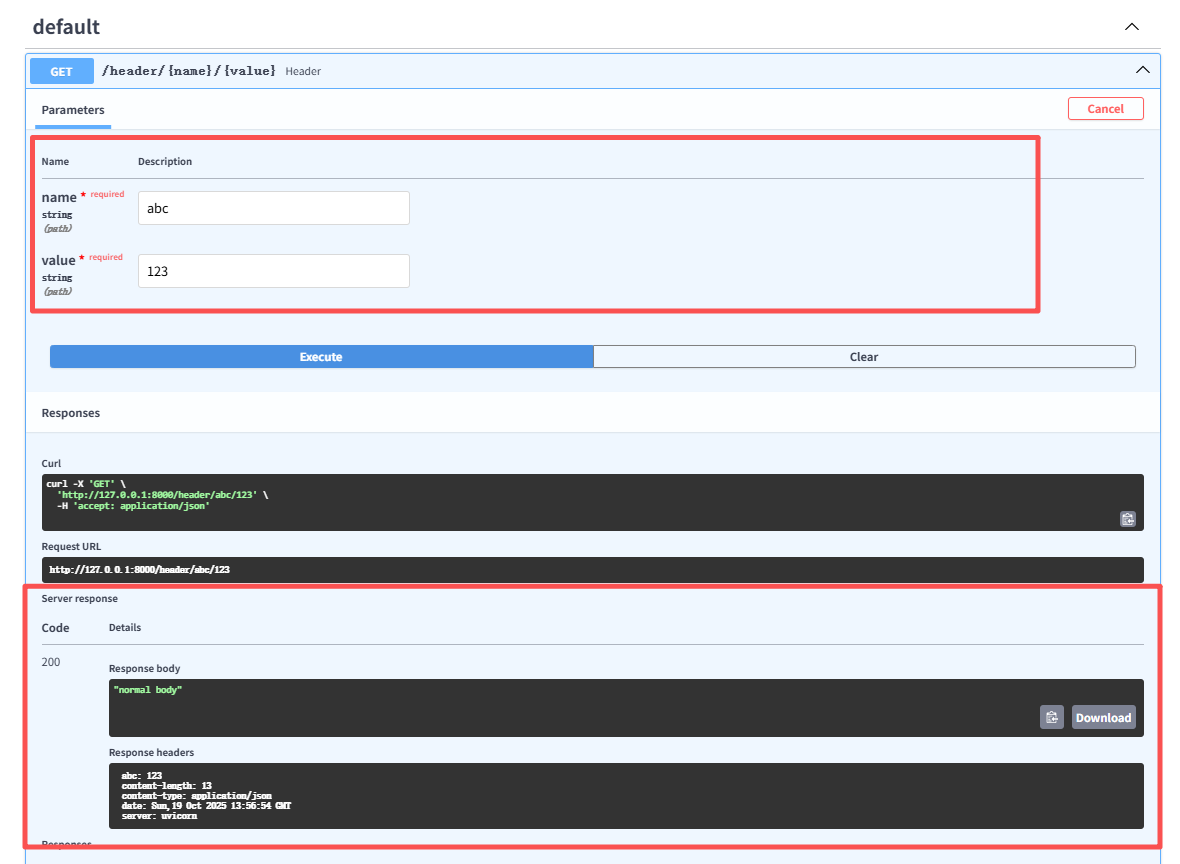Click the 200 response code
The height and width of the screenshot is (864, 1180).
tap(50, 662)
